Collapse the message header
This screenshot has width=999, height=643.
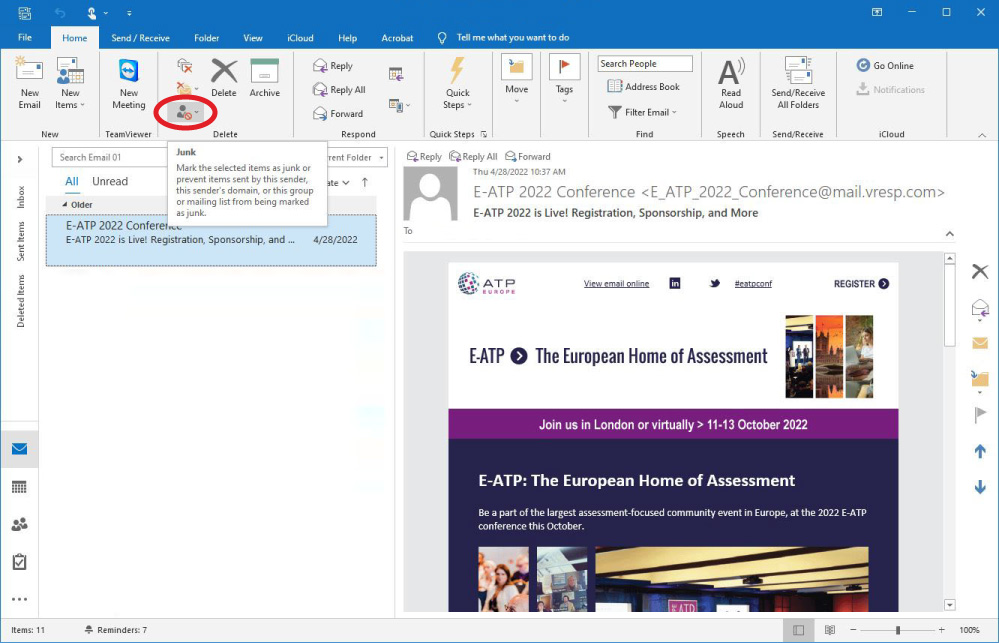949,234
